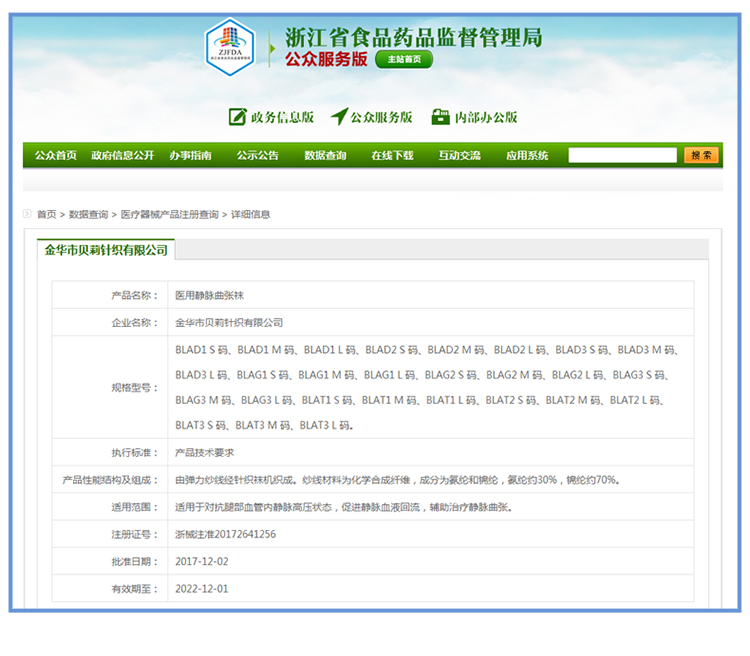
Task: Click the 首页 breadcrumb link
Action: [x=47, y=215]
